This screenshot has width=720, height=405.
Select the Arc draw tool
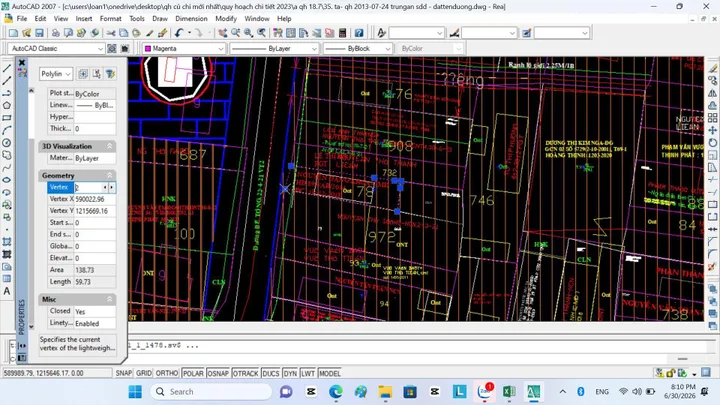(x=7, y=130)
